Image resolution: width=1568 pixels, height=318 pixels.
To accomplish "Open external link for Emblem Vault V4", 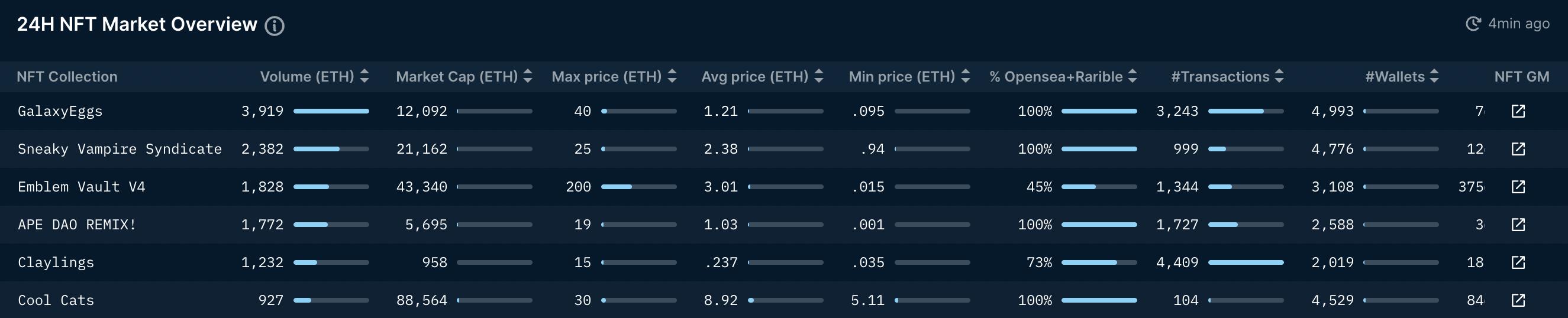I will [1518, 187].
